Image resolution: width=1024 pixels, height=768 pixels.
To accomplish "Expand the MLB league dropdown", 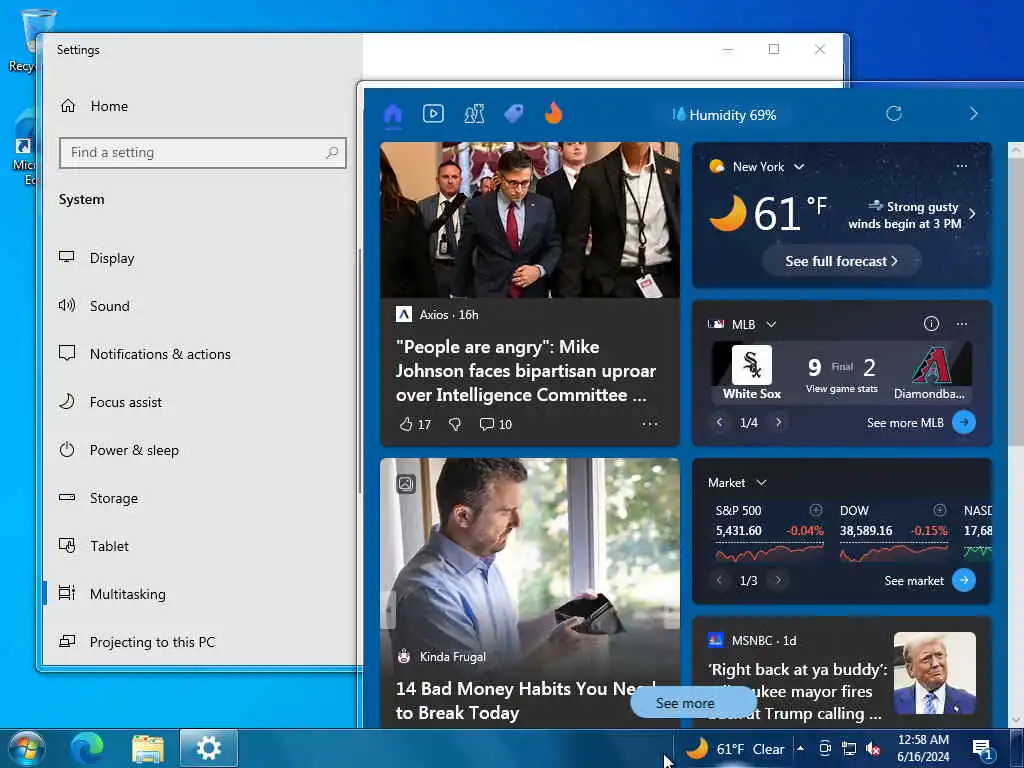I will pyautogui.click(x=771, y=325).
